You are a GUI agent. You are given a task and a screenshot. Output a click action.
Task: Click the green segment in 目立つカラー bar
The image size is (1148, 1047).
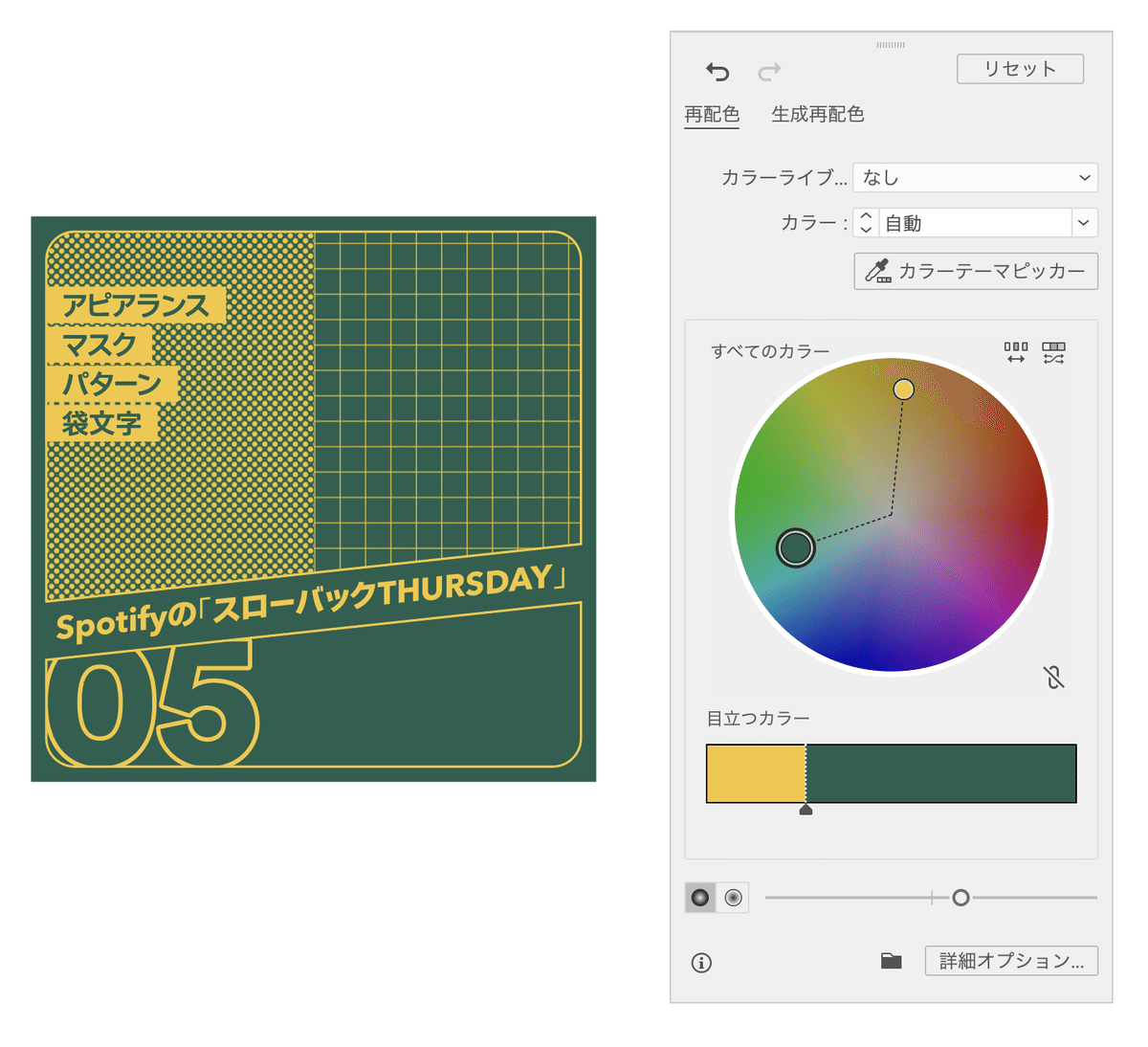click(x=941, y=773)
